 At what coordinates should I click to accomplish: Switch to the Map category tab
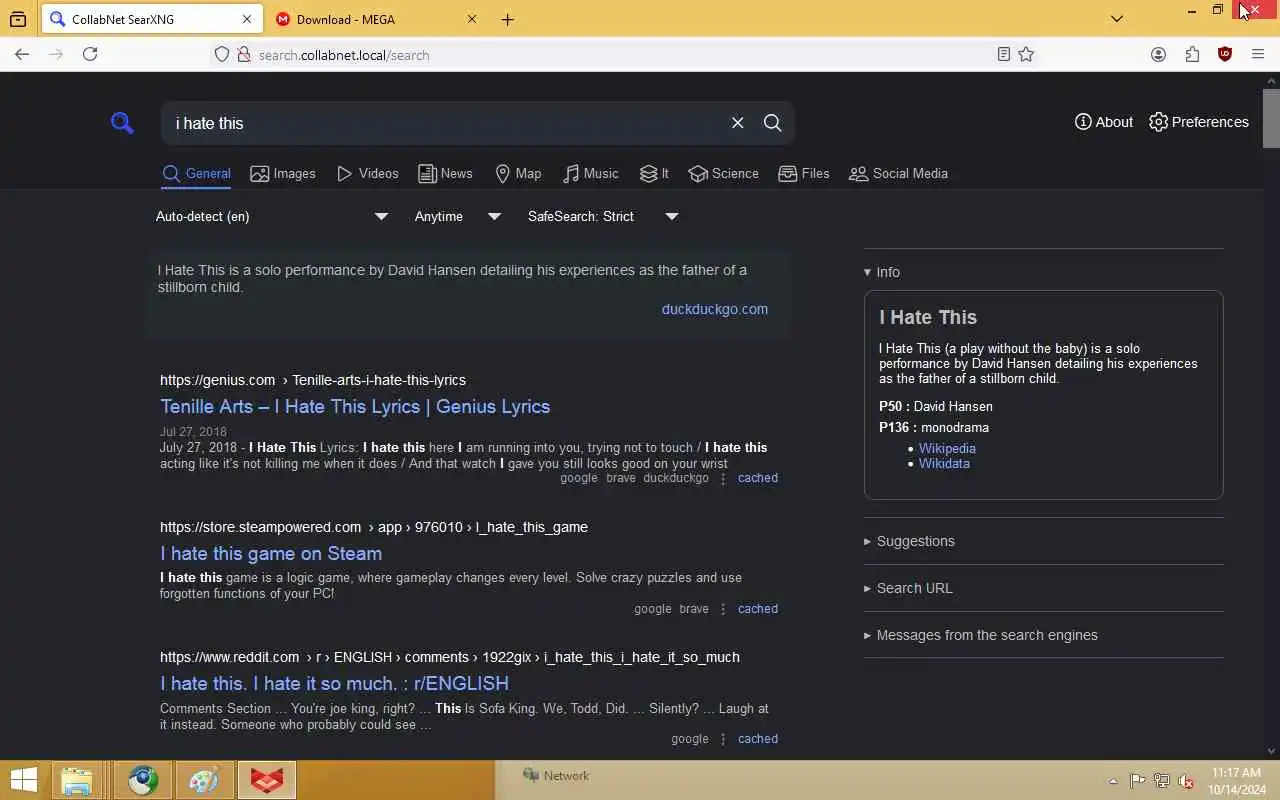(518, 173)
